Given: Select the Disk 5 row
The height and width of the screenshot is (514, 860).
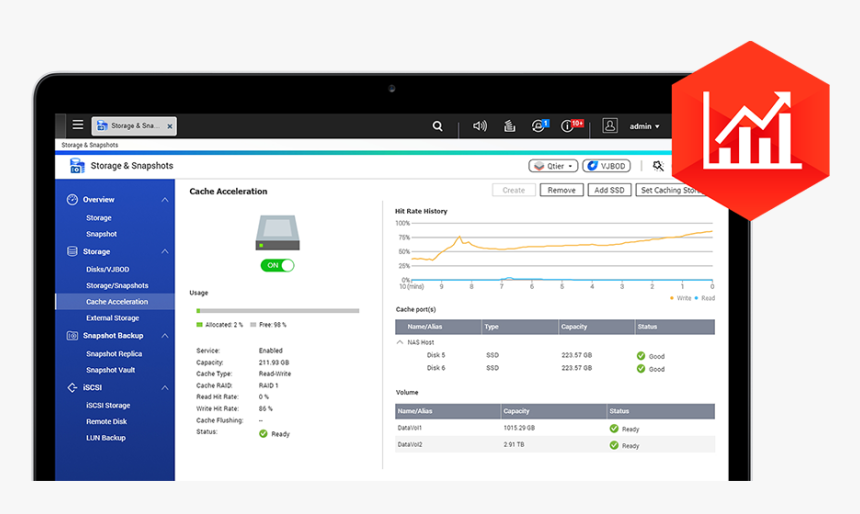Looking at the screenshot, I should coord(555,355).
